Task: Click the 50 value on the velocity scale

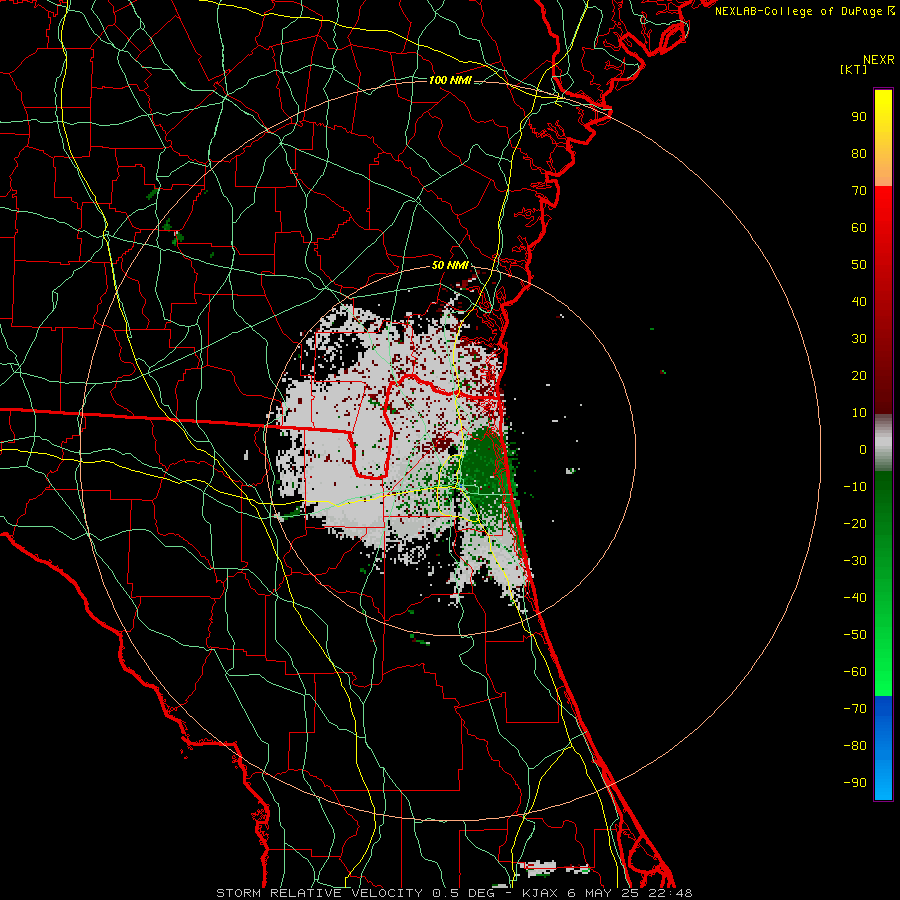Action: [x=859, y=265]
